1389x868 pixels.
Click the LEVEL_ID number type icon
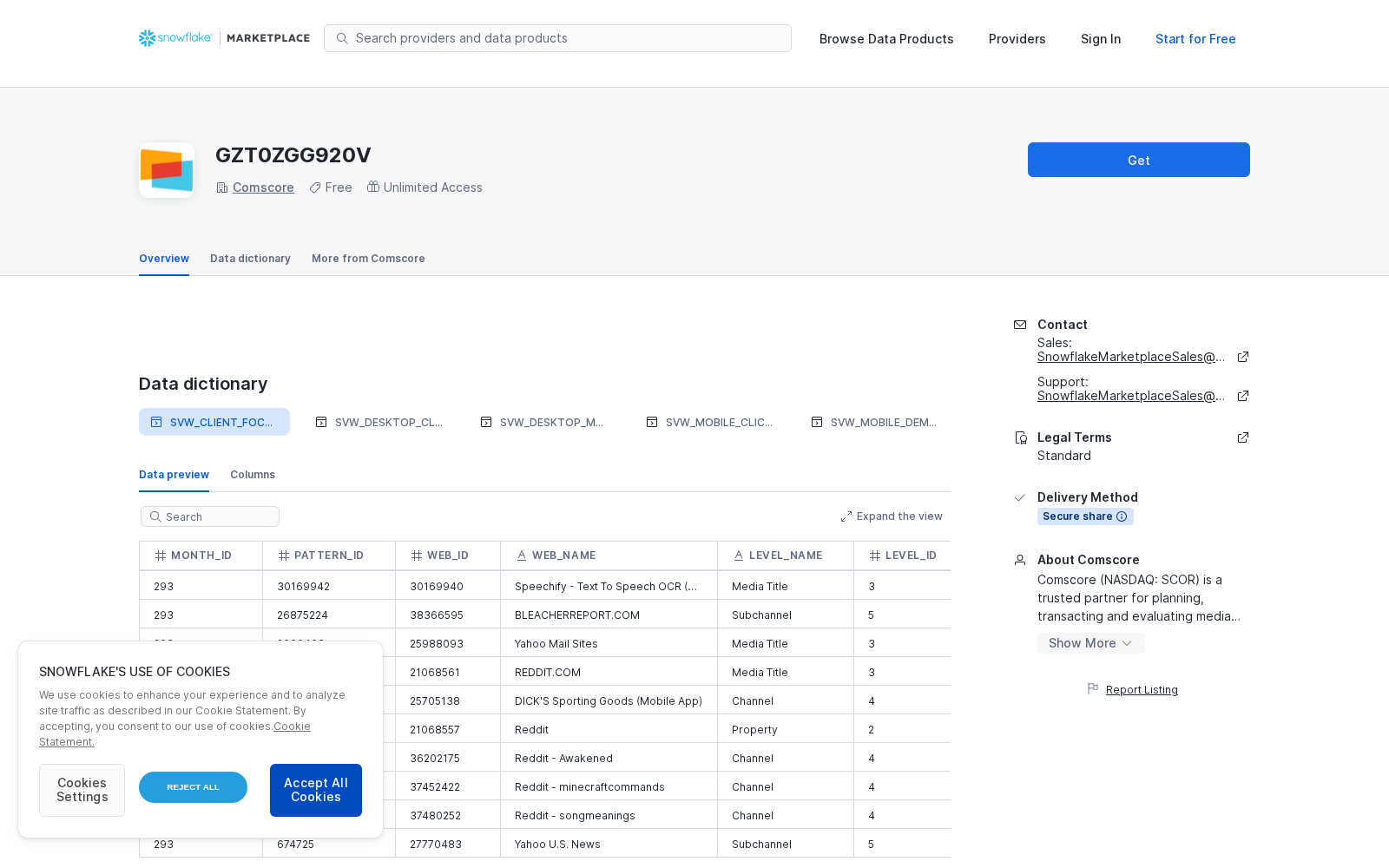[875, 556]
